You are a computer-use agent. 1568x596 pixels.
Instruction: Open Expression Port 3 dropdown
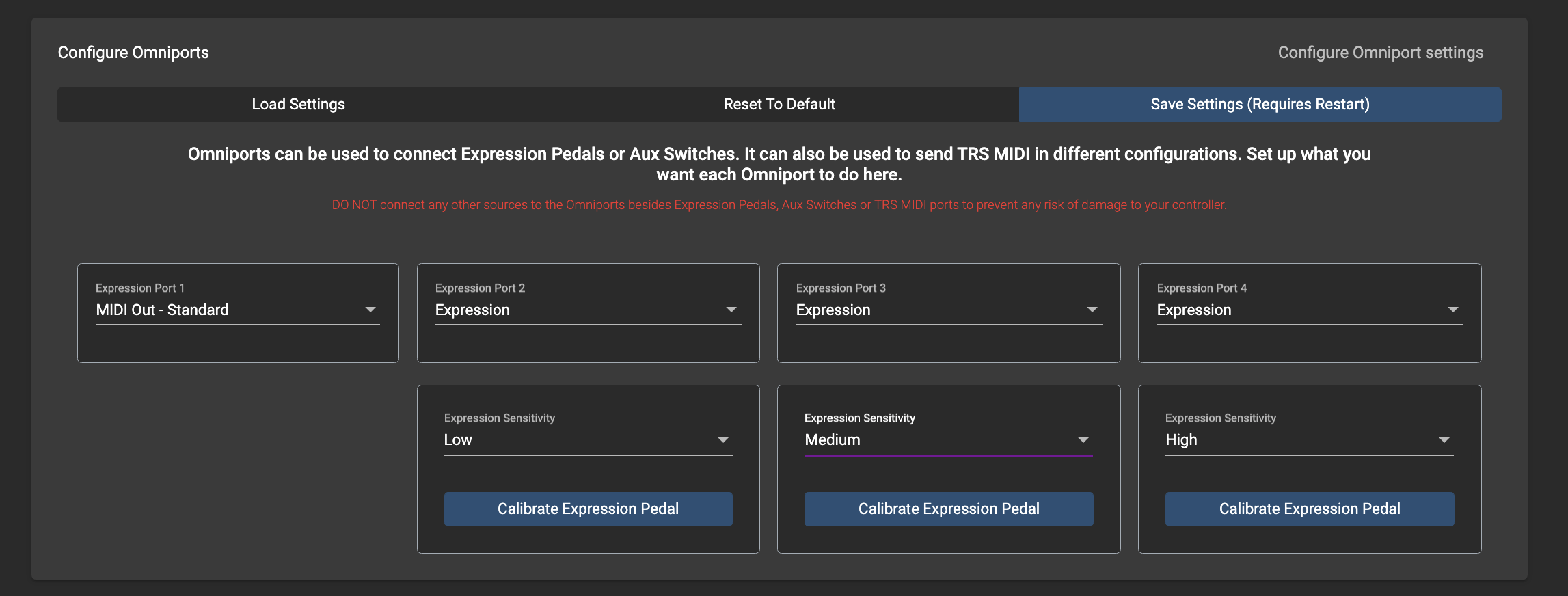click(x=938, y=310)
